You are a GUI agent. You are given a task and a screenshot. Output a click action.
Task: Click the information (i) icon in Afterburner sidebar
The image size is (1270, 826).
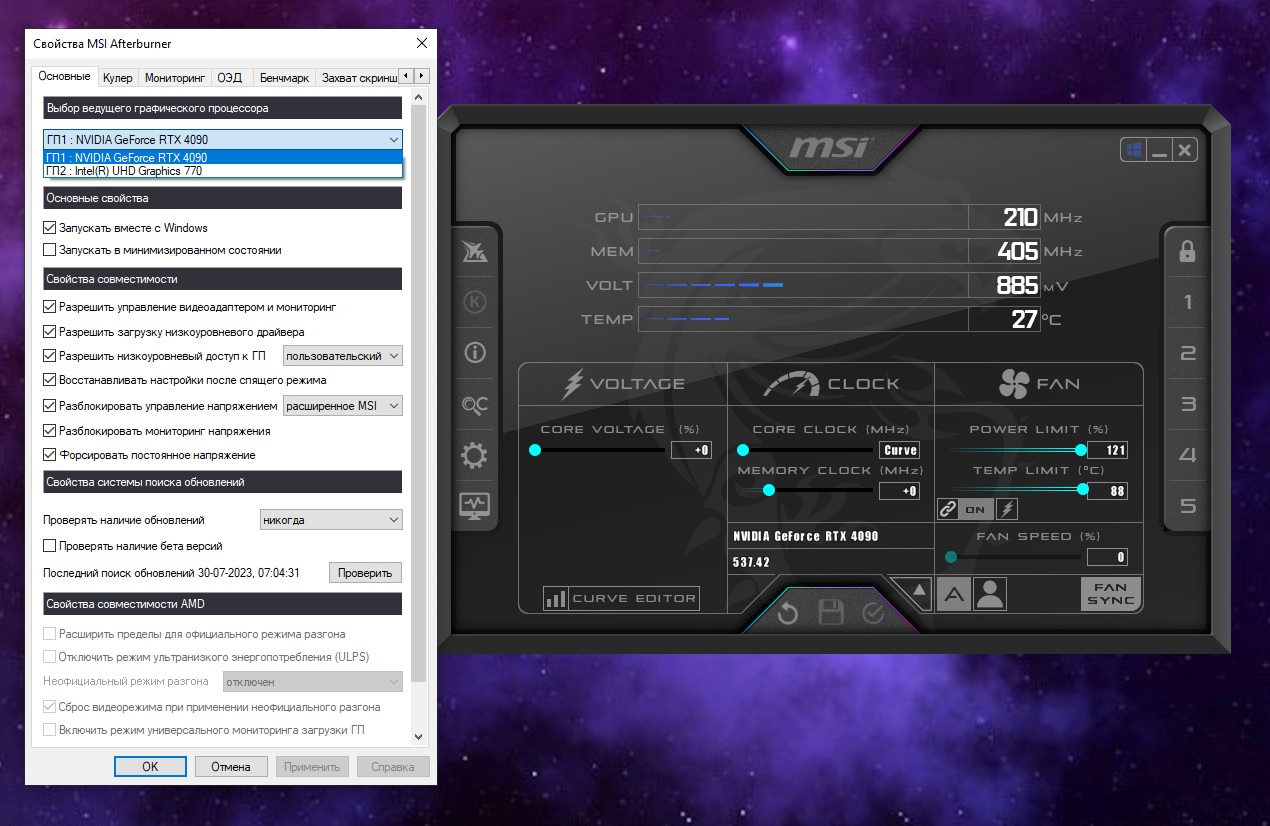tap(475, 352)
